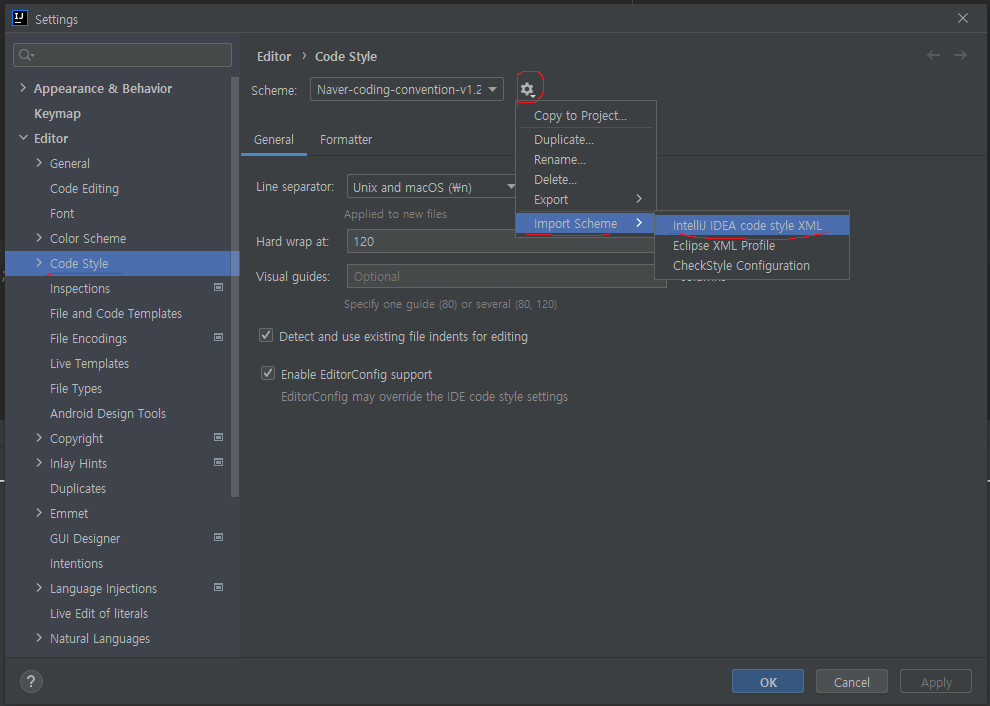
Task: Open the scheme gear actions menu
Action: point(528,90)
